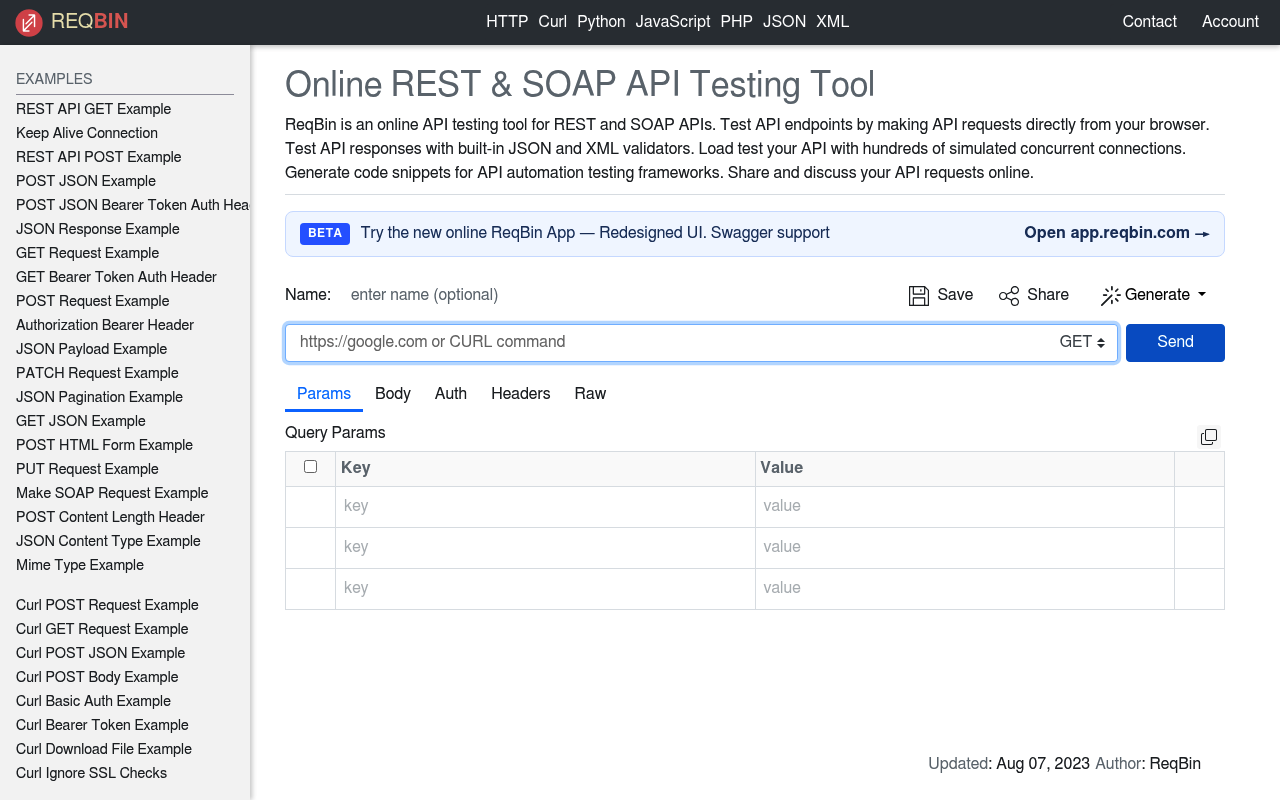Click the second row value field
Image resolution: width=1280 pixels, height=800 pixels.
tap(965, 548)
